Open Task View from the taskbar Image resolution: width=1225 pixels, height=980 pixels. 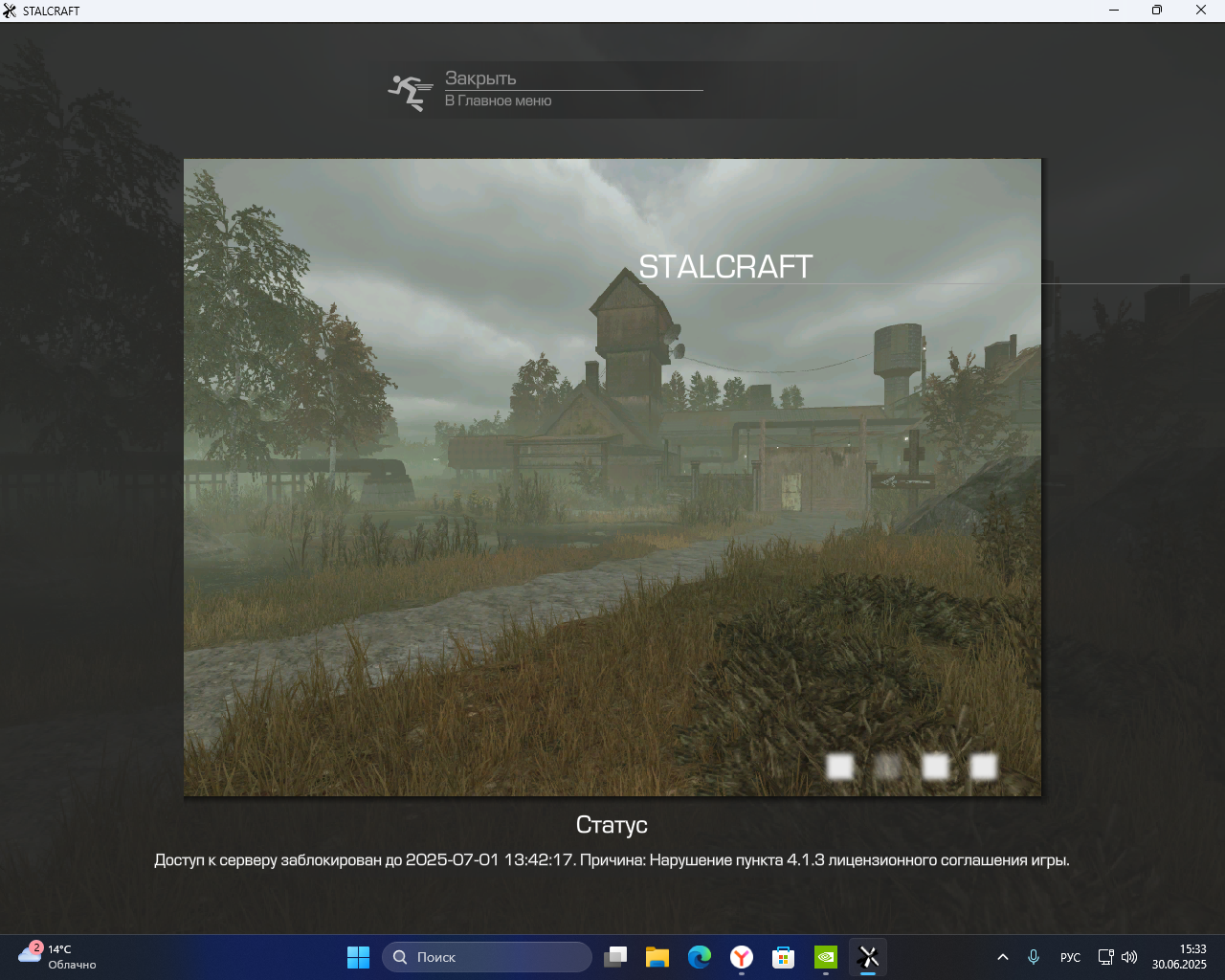click(615, 957)
